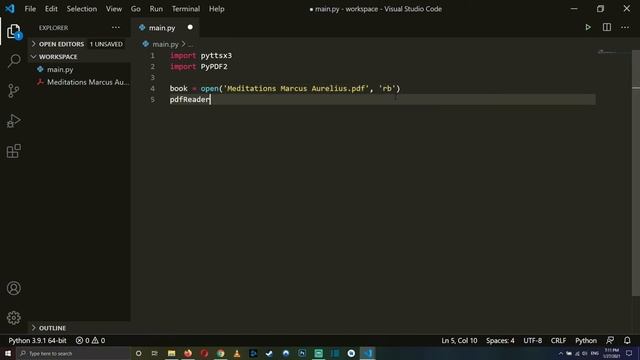Open Firefox from the taskbar
640x360 pixels.
pos(188,353)
